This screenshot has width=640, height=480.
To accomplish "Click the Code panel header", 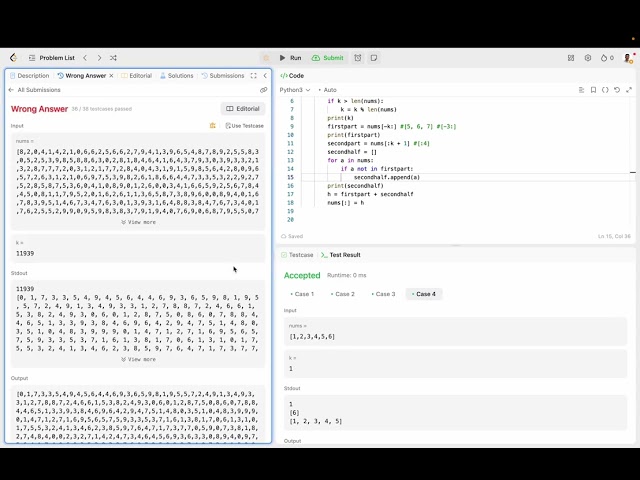I will pos(292,76).
